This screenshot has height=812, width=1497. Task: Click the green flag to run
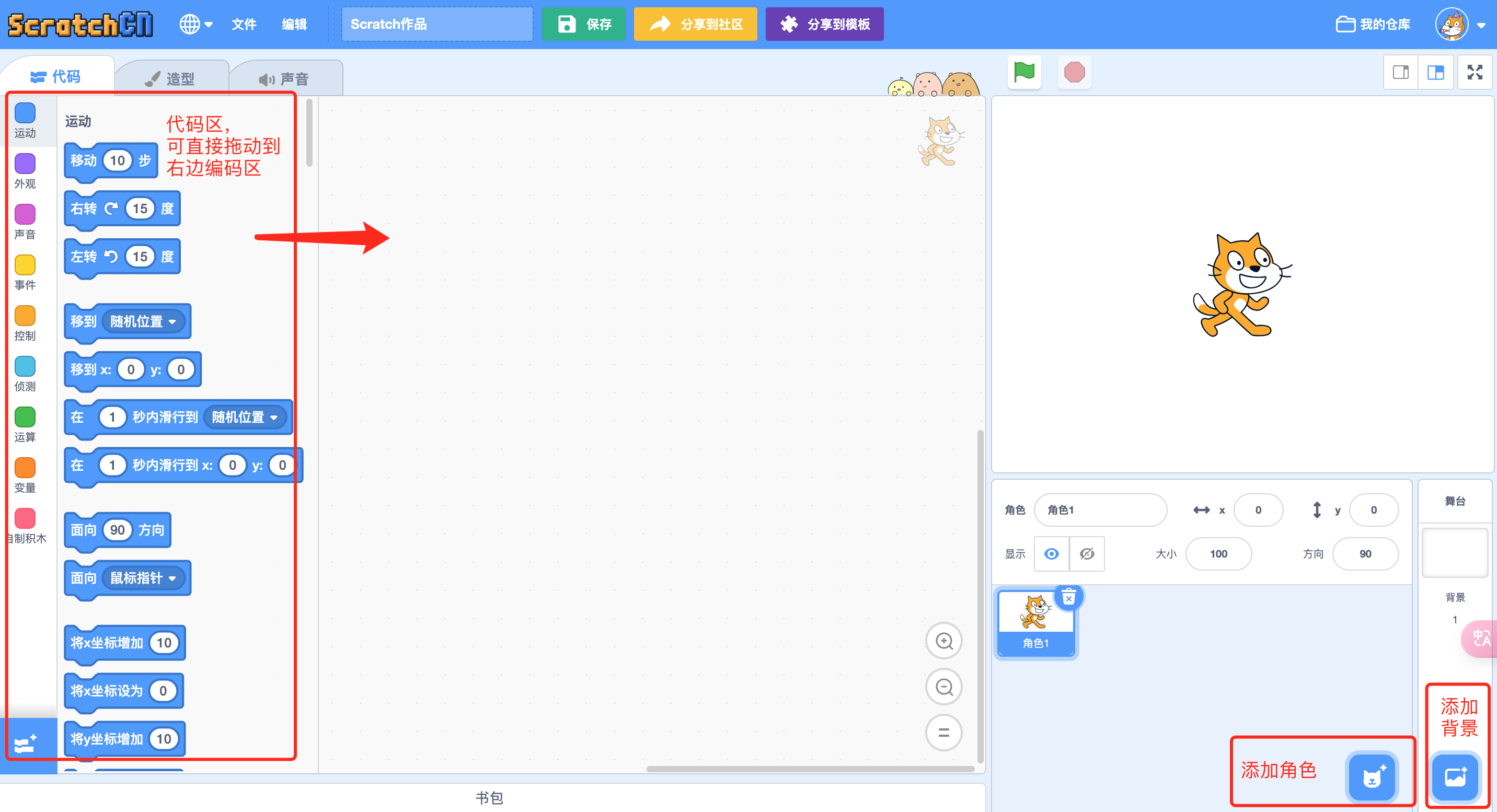1024,73
